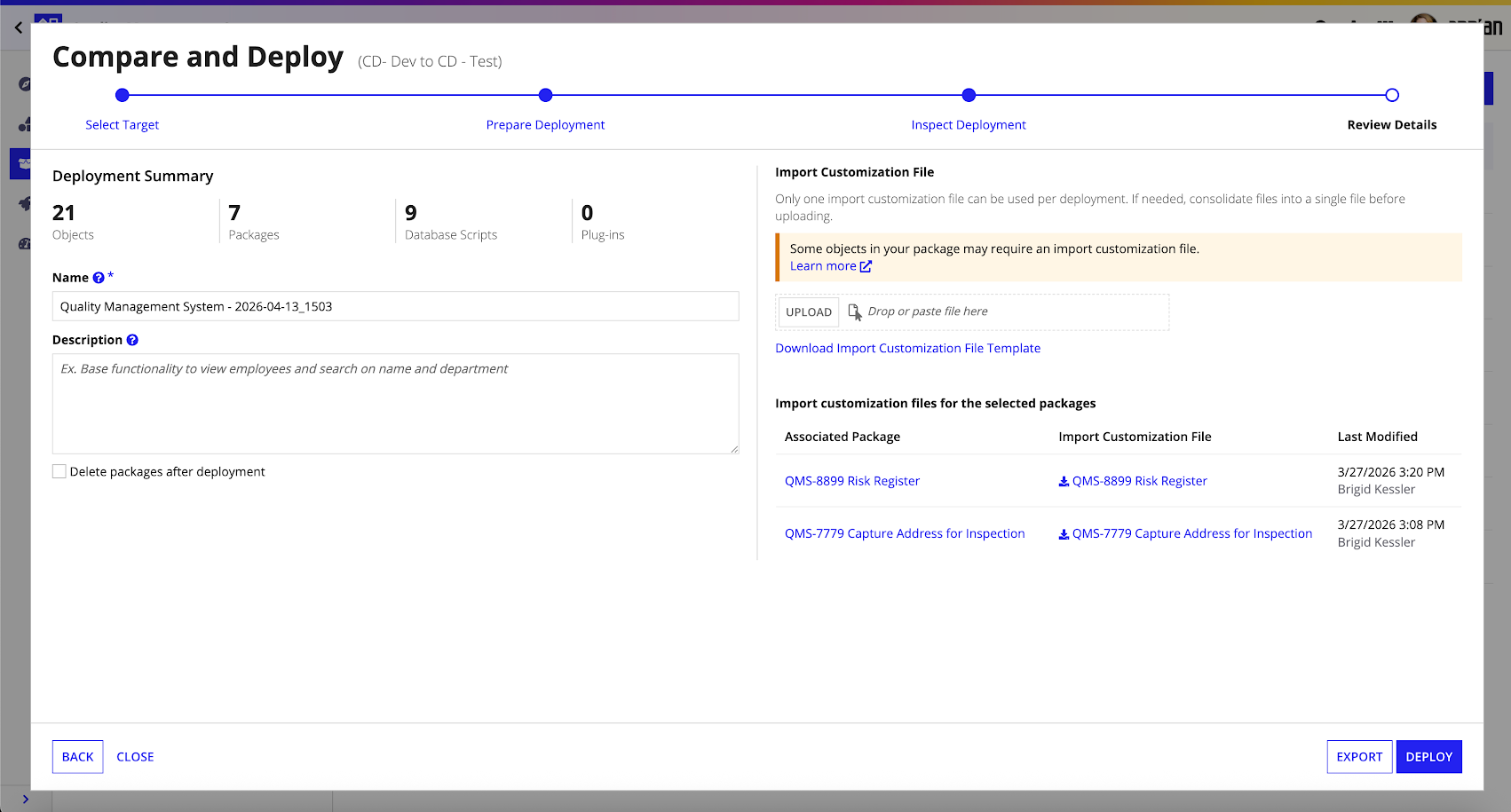The image size is (1511, 812).
Task: Click the back arrow behind the dialog
Action: (19, 28)
